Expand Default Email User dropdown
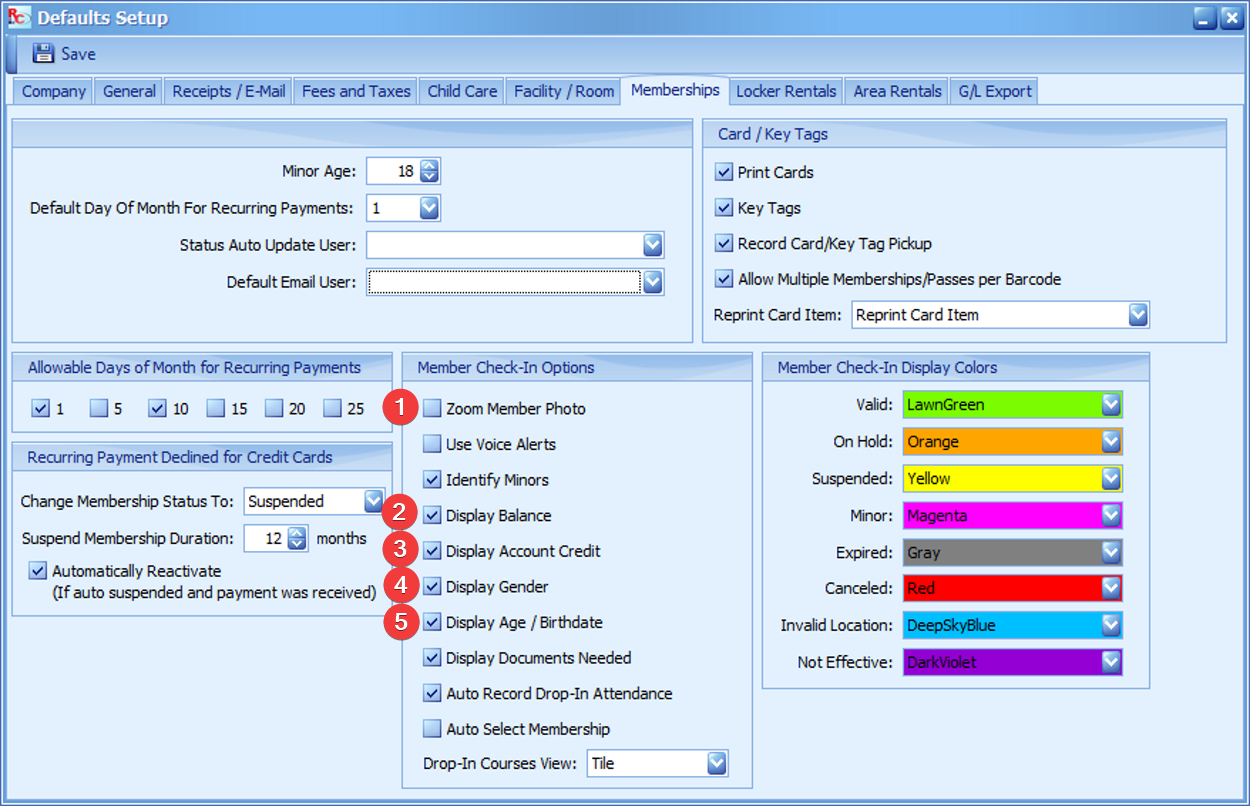 coord(652,282)
